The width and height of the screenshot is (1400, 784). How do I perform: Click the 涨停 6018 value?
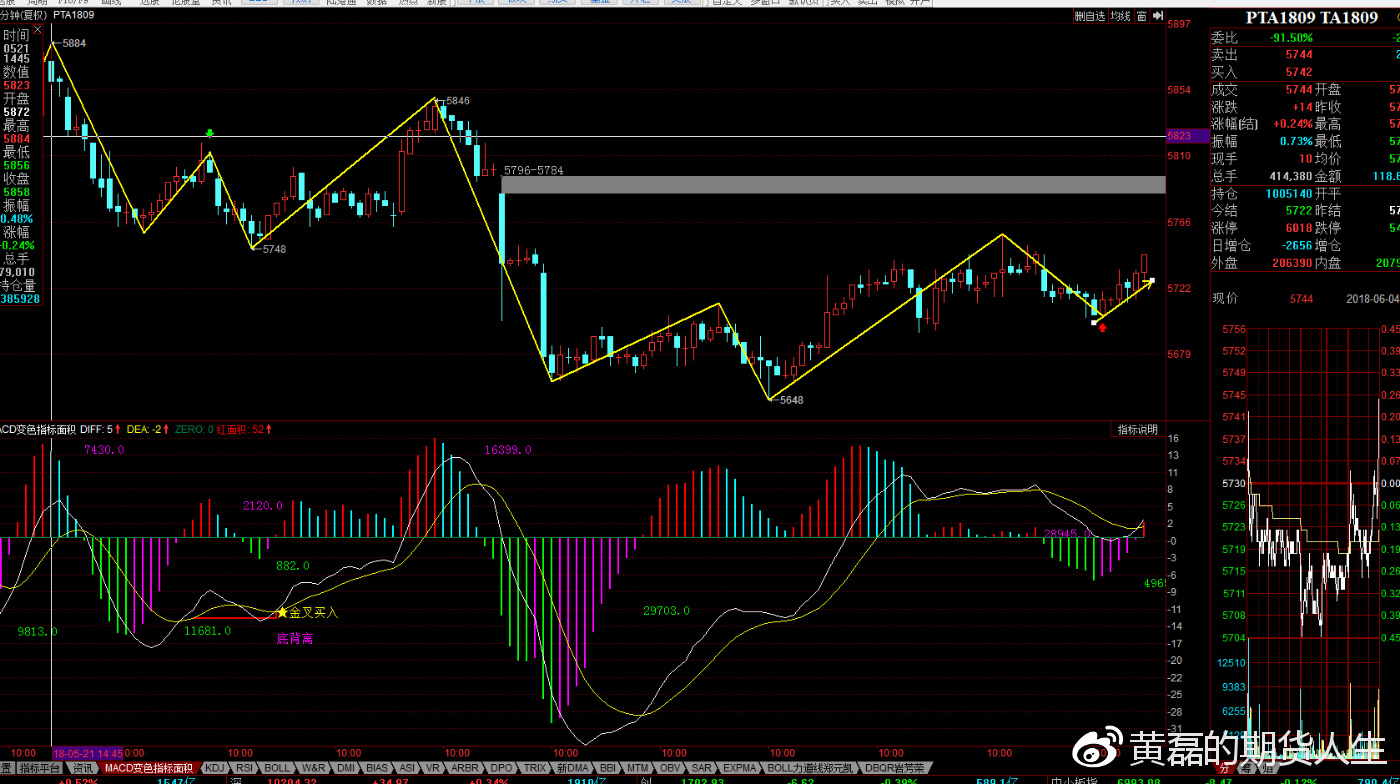tap(1299, 228)
